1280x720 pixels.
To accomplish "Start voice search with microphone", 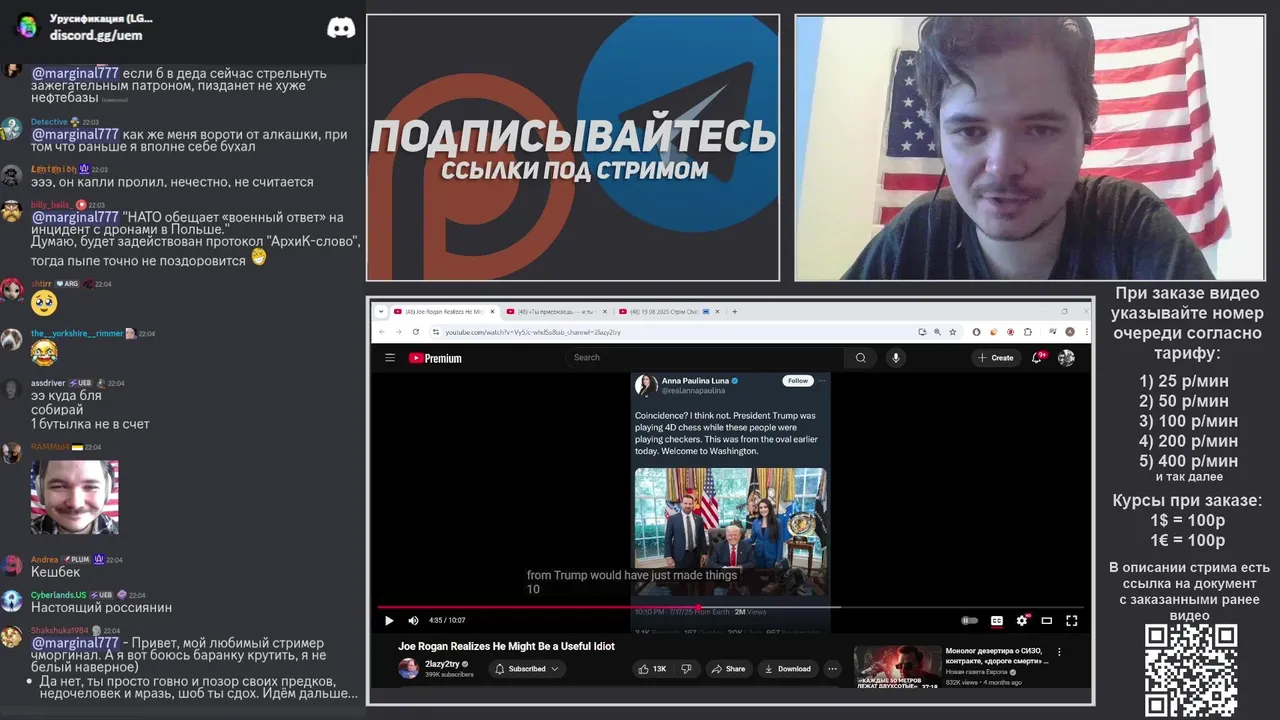I will (896, 357).
